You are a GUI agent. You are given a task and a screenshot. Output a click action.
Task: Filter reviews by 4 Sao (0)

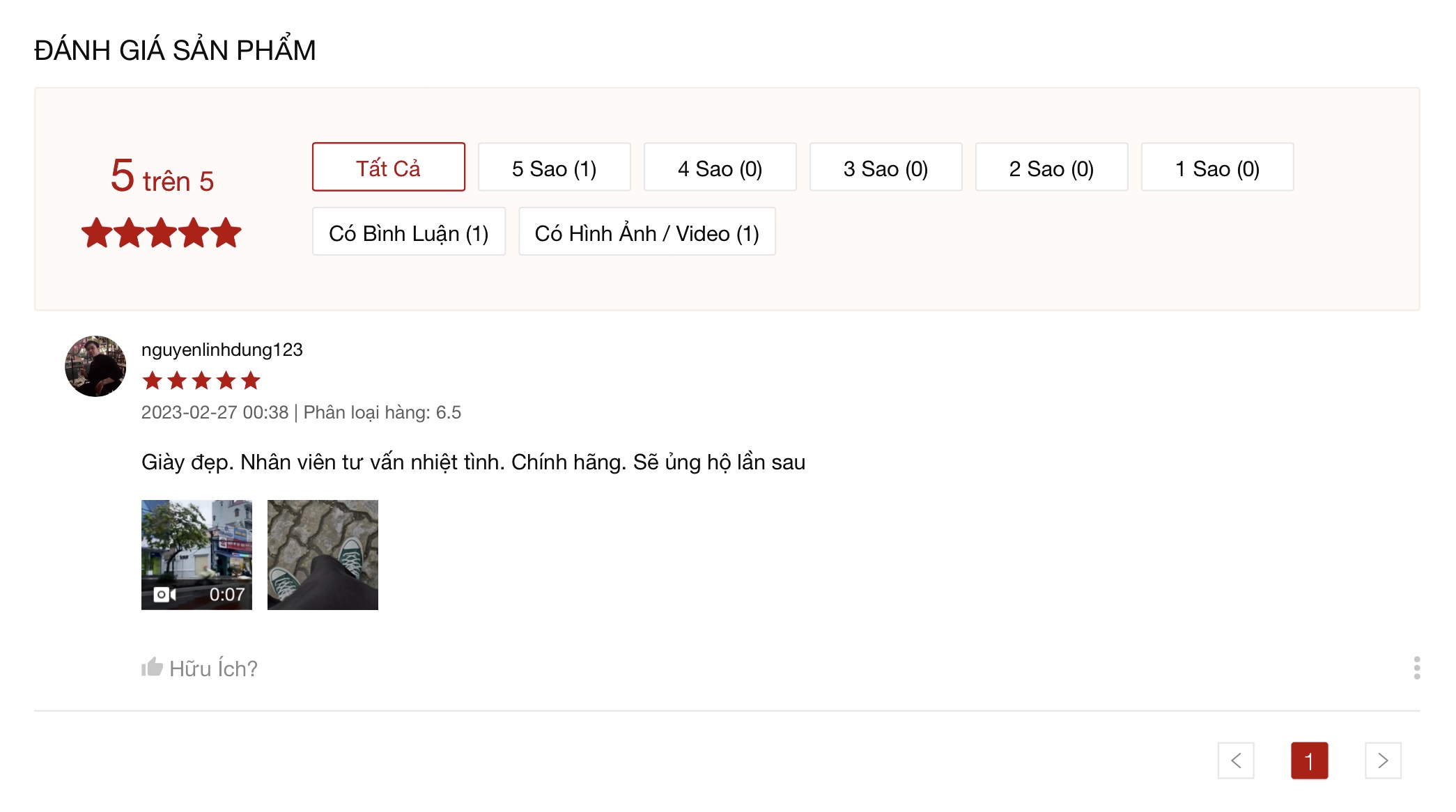pyautogui.click(x=720, y=167)
